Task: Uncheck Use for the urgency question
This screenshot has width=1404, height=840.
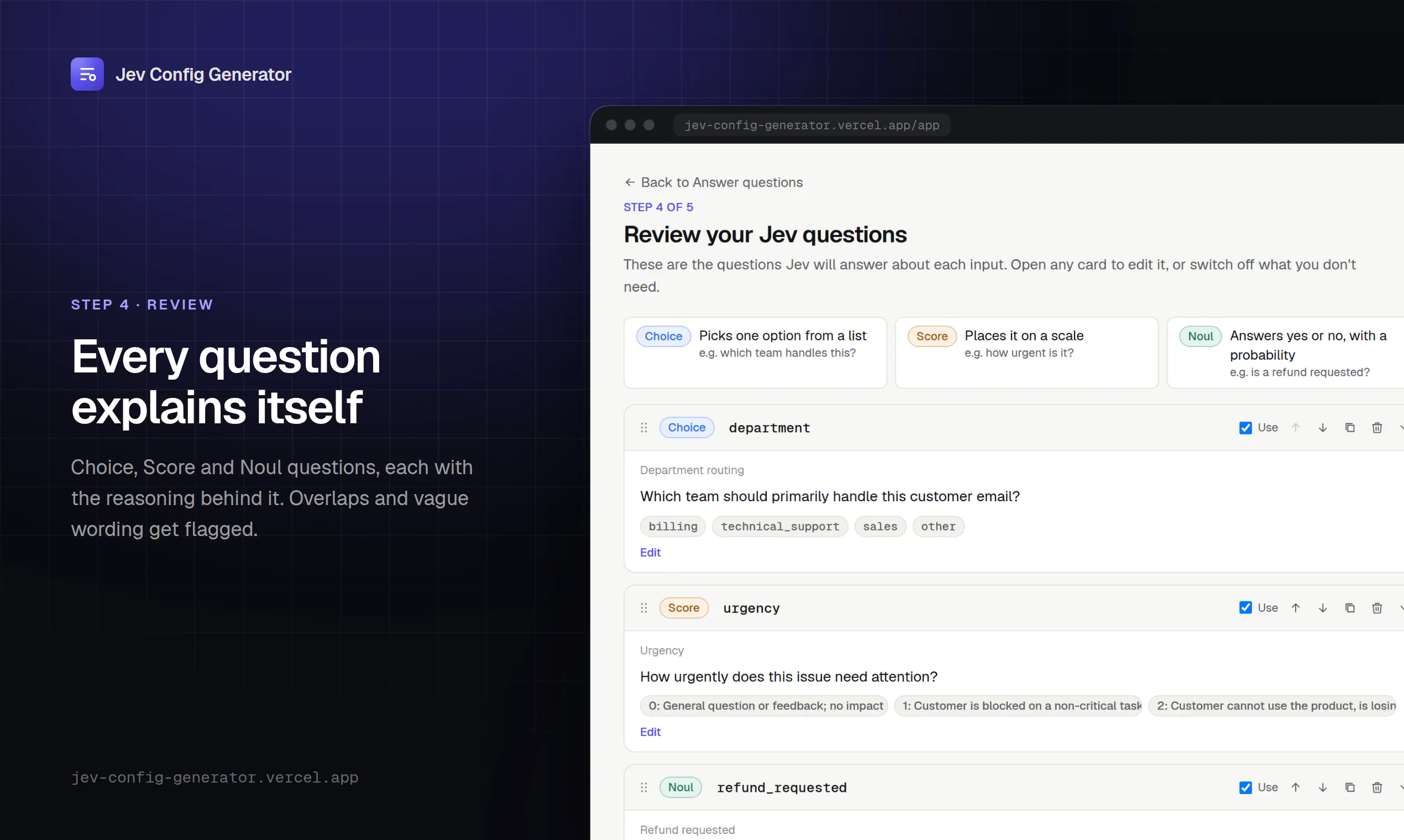Action: tap(1245, 608)
